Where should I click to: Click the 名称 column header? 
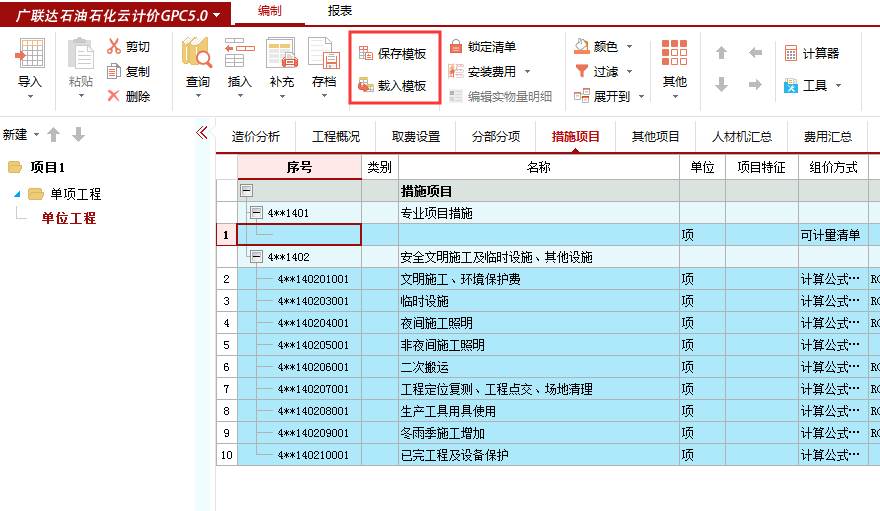(539, 167)
